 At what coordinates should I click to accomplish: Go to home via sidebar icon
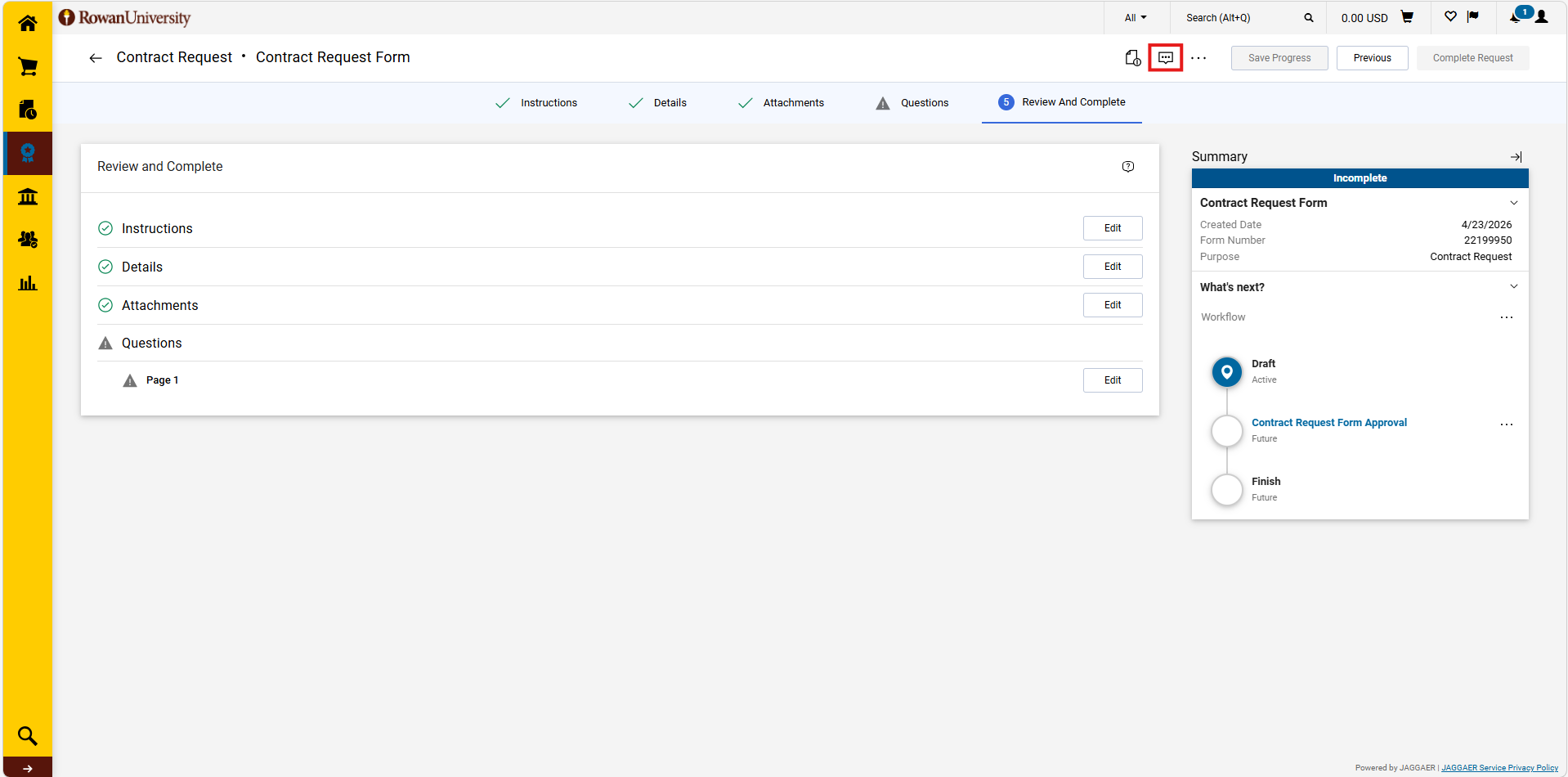[x=28, y=23]
